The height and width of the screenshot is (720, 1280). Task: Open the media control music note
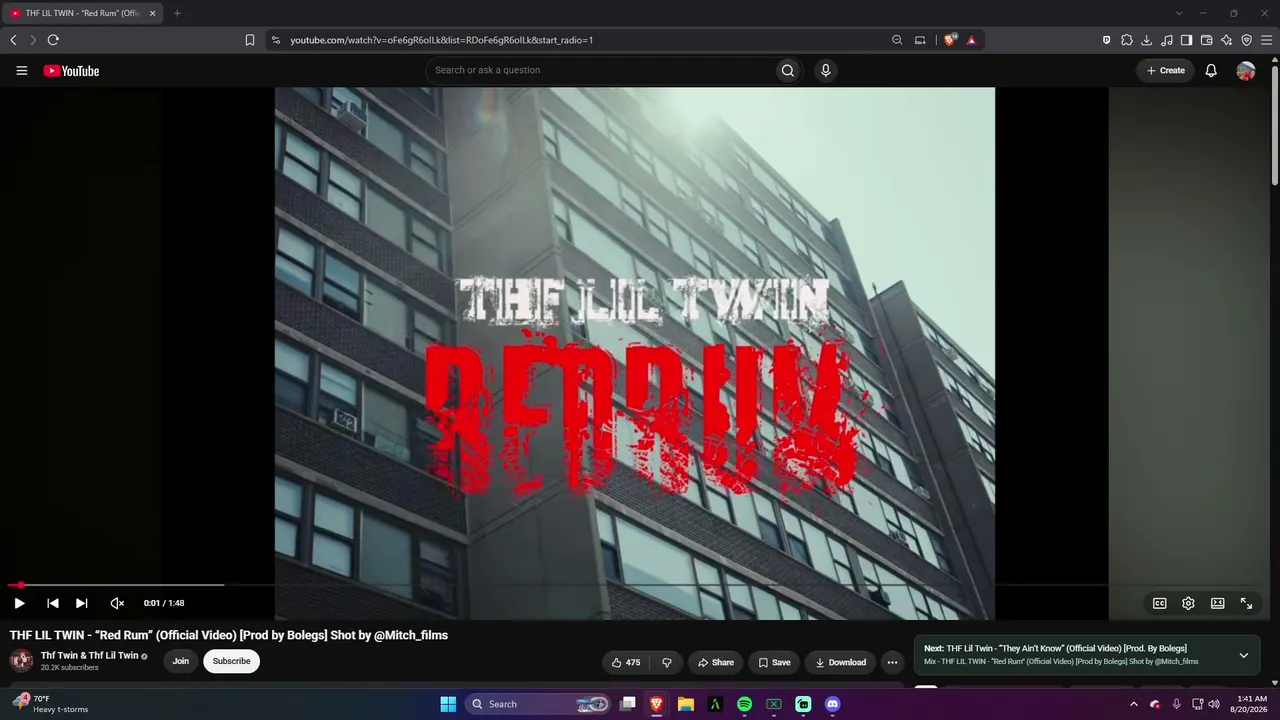coord(1166,40)
